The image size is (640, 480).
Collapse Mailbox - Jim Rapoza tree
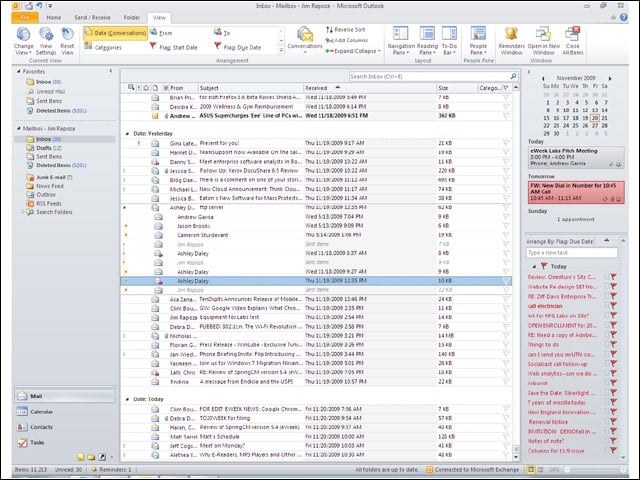tap(18, 129)
